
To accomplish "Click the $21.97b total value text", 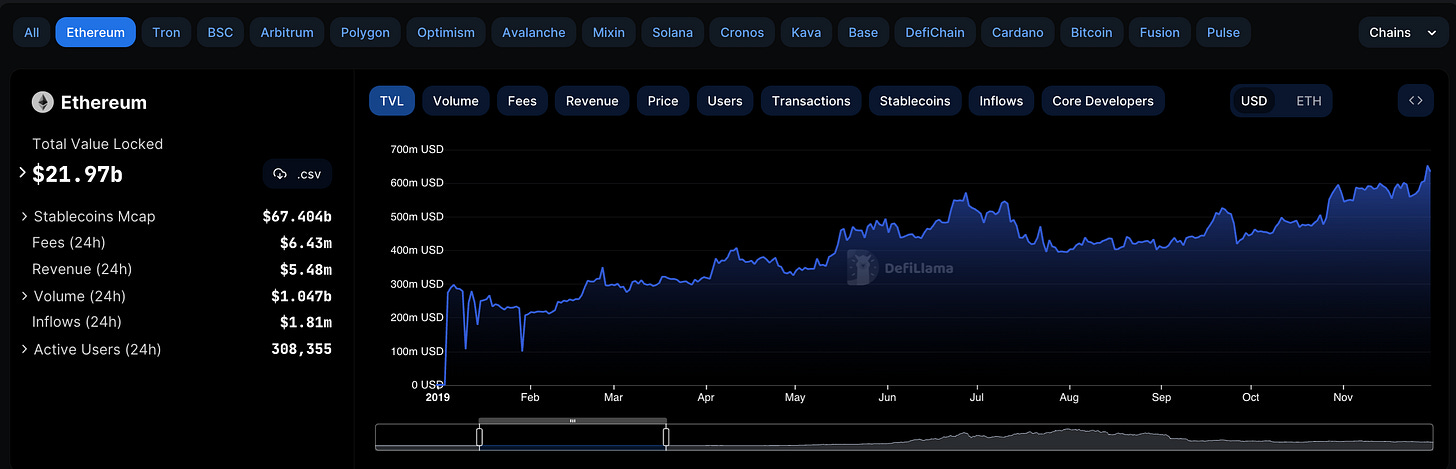I will [x=77, y=174].
